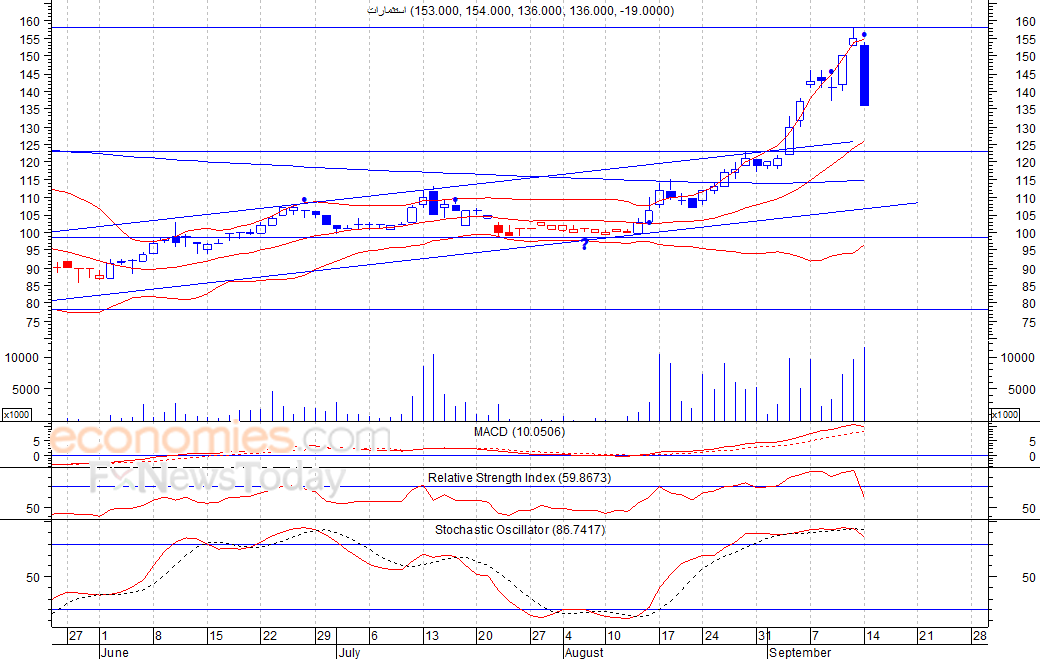Image resolution: width=1040 pixels, height=659 pixels.
Task: Click the date label 28 at far right
Action: (x=979, y=636)
